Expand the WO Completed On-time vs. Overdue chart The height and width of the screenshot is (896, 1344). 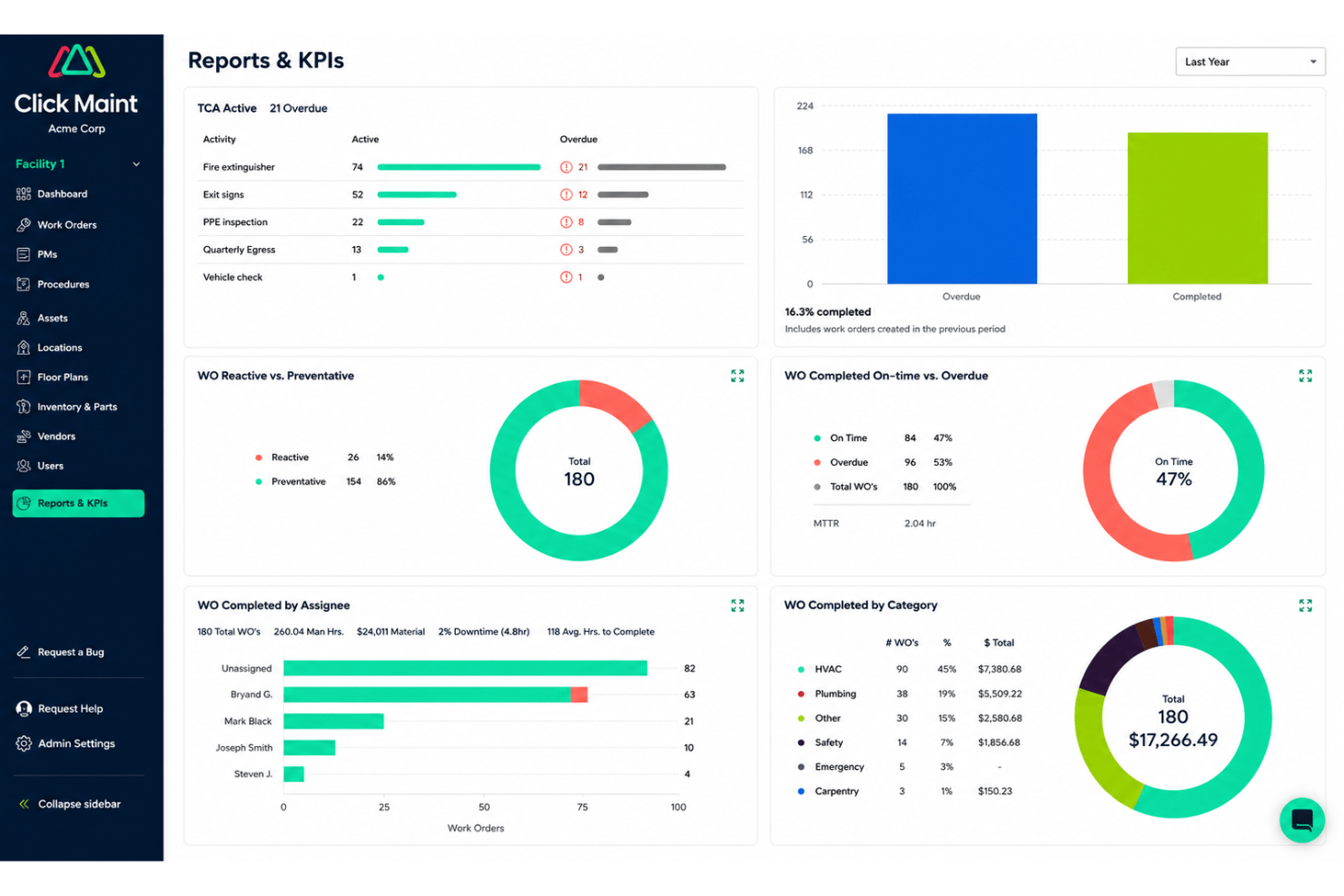point(1305,376)
